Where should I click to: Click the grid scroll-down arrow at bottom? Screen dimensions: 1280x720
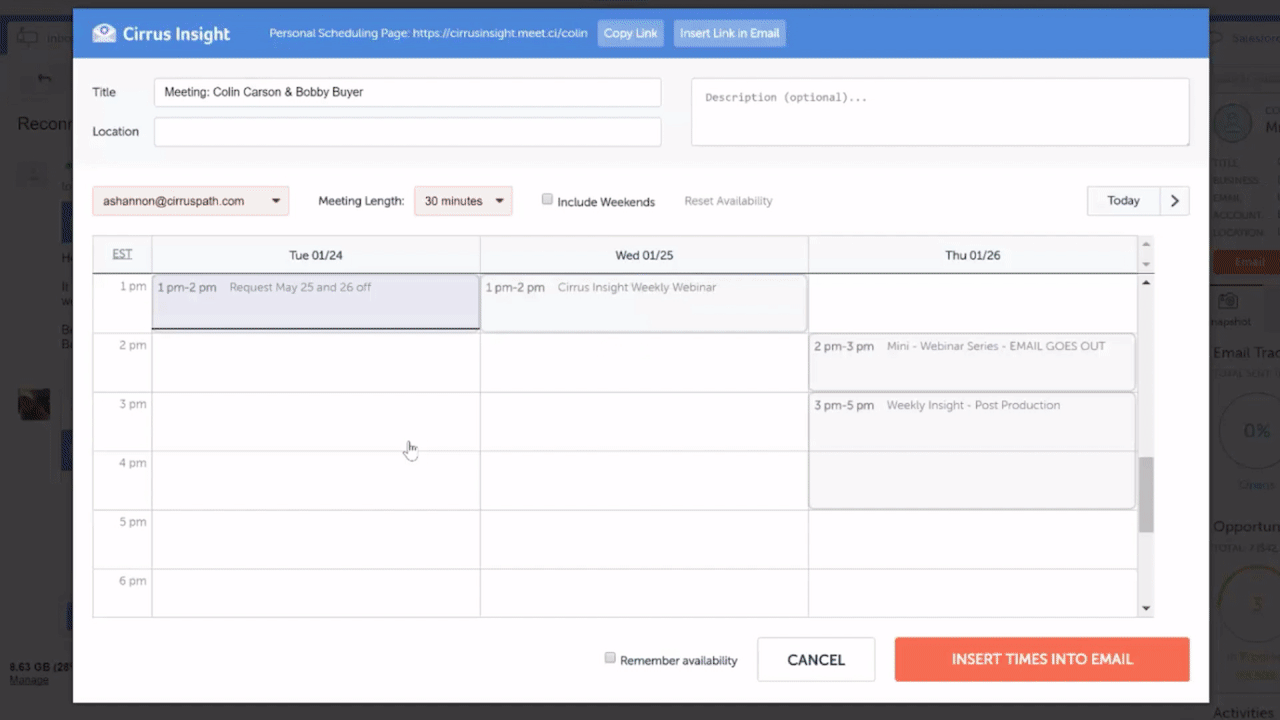coord(1146,608)
